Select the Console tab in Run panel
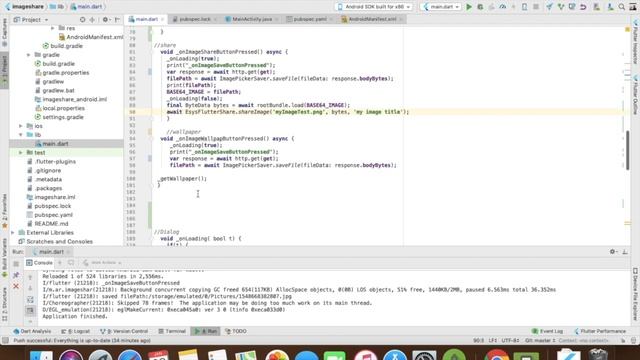This screenshot has width=640, height=360. (39, 263)
